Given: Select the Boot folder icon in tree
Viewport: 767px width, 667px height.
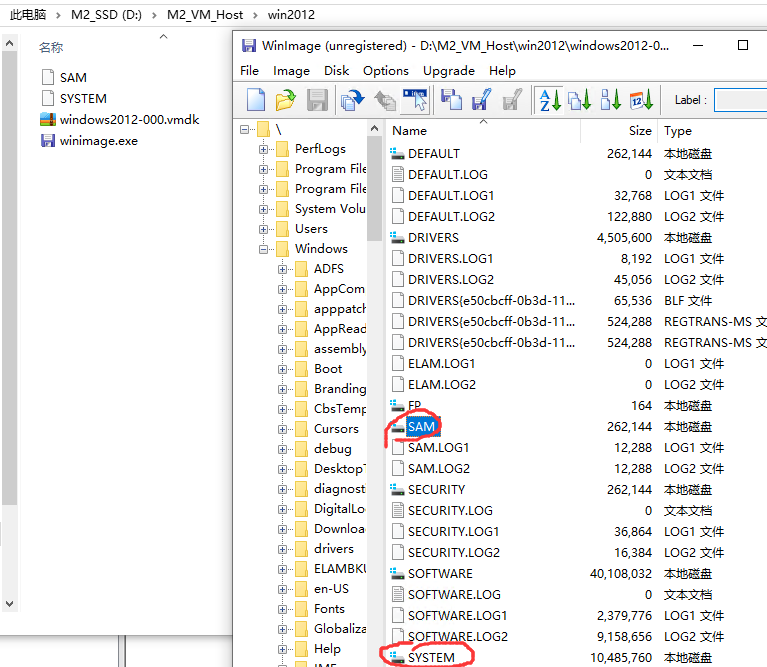Looking at the screenshot, I should [x=301, y=369].
